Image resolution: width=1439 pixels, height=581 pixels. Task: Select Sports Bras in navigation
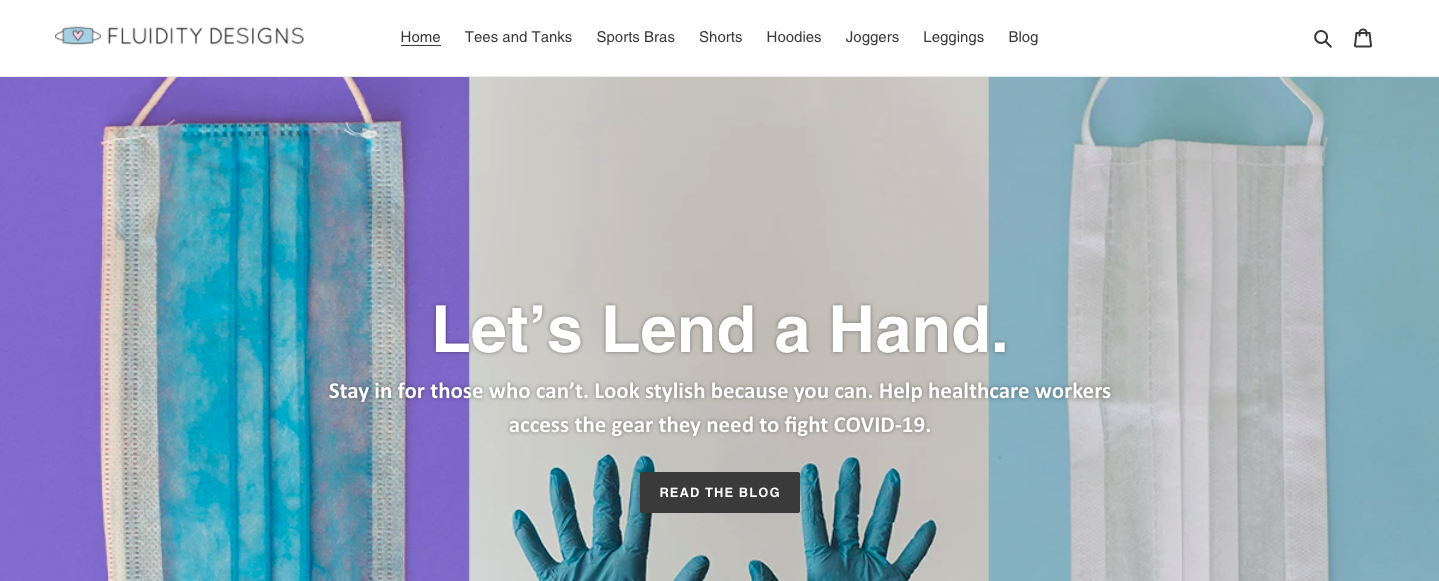click(x=635, y=37)
